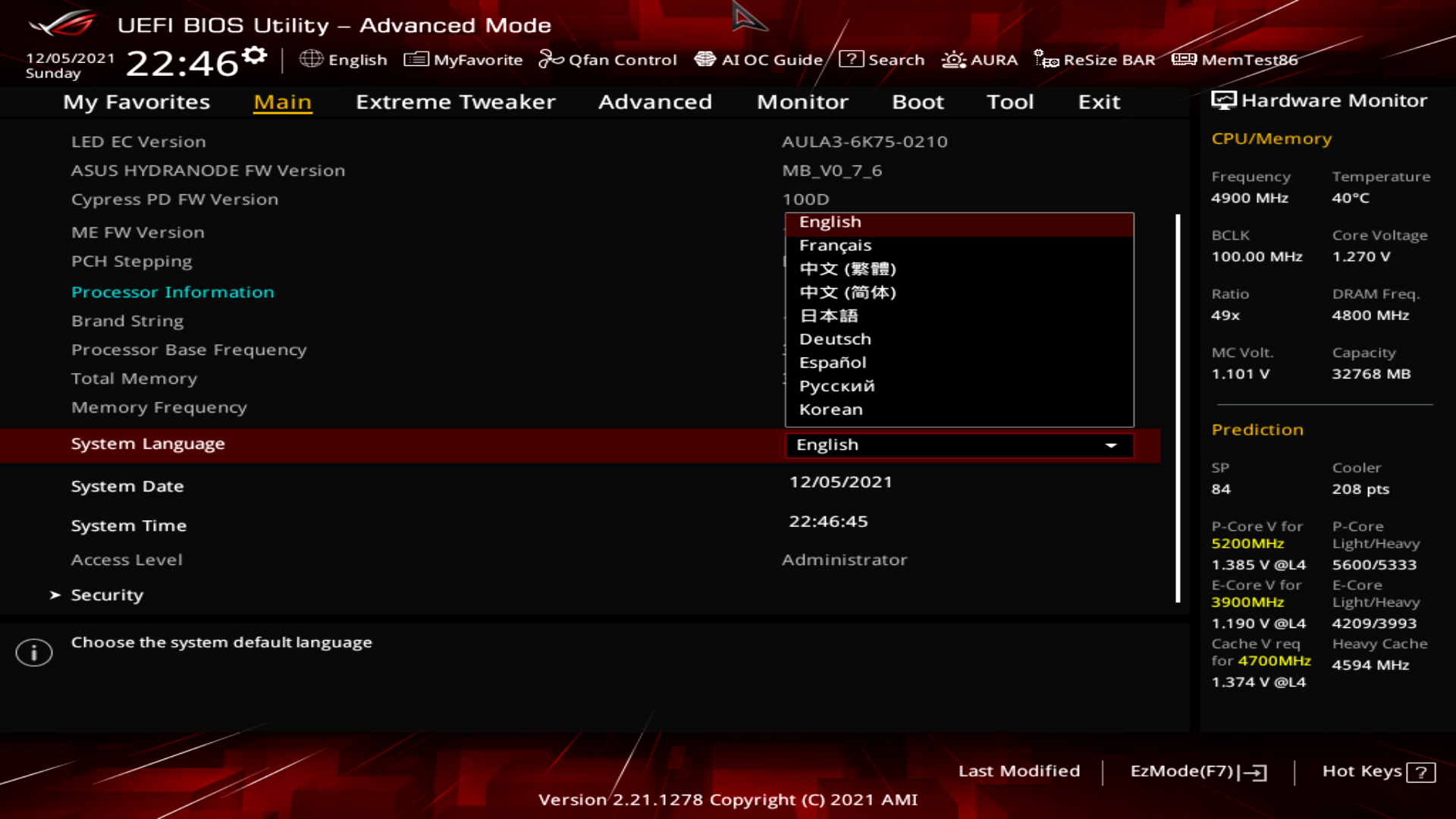Click Last Modified button
Image resolution: width=1456 pixels, height=819 pixels.
click(x=1018, y=771)
